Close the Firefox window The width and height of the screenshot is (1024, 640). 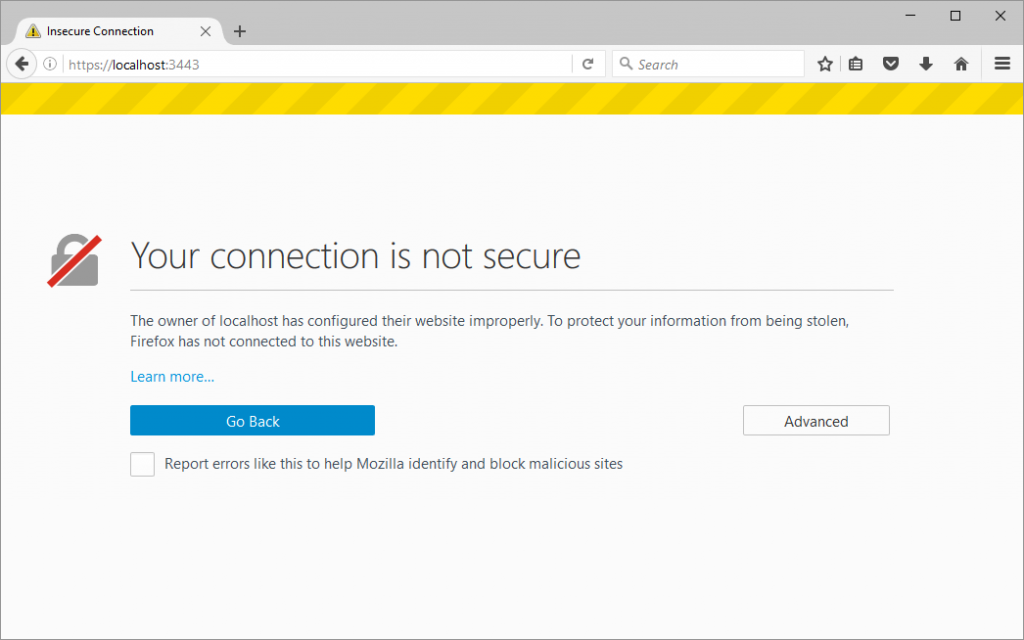[1000, 16]
